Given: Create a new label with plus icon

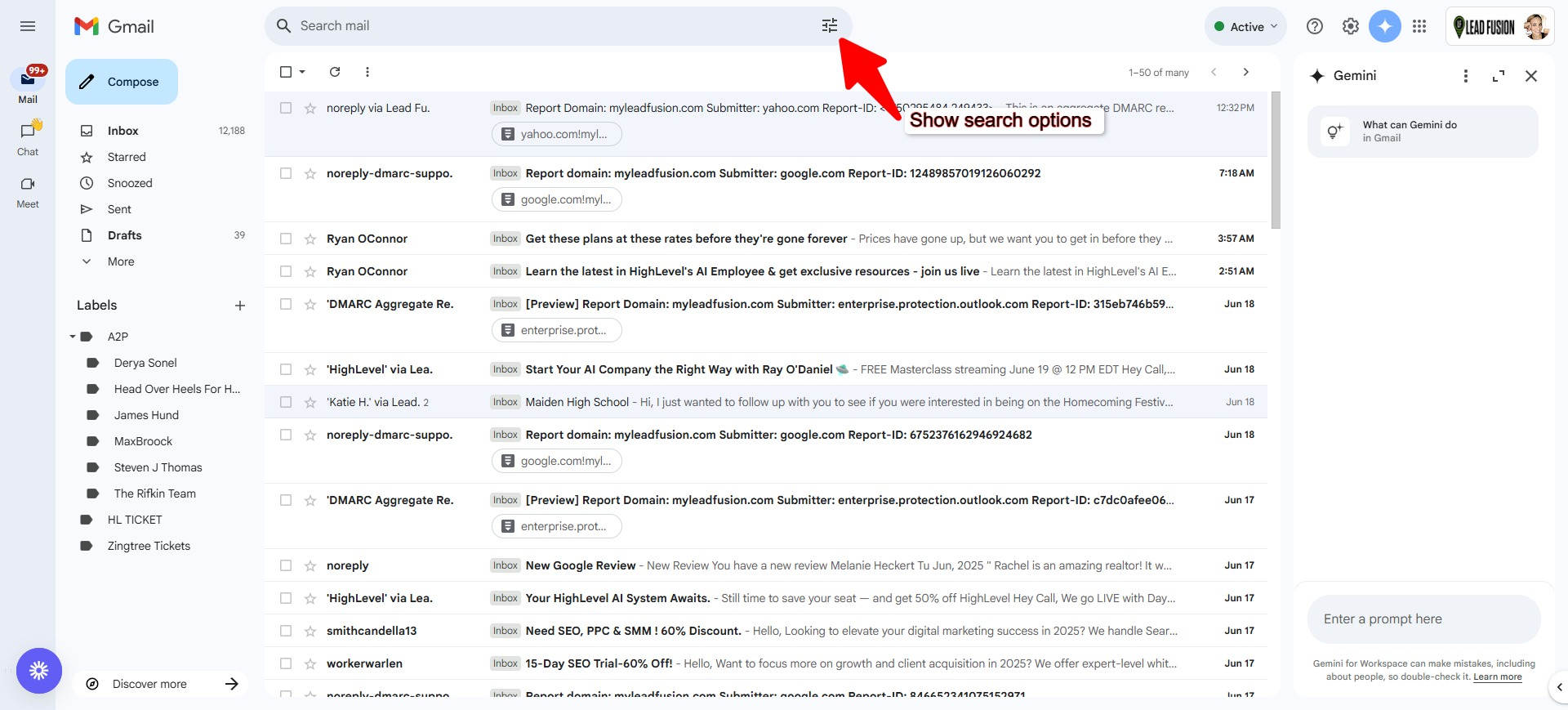Looking at the screenshot, I should click(240, 306).
